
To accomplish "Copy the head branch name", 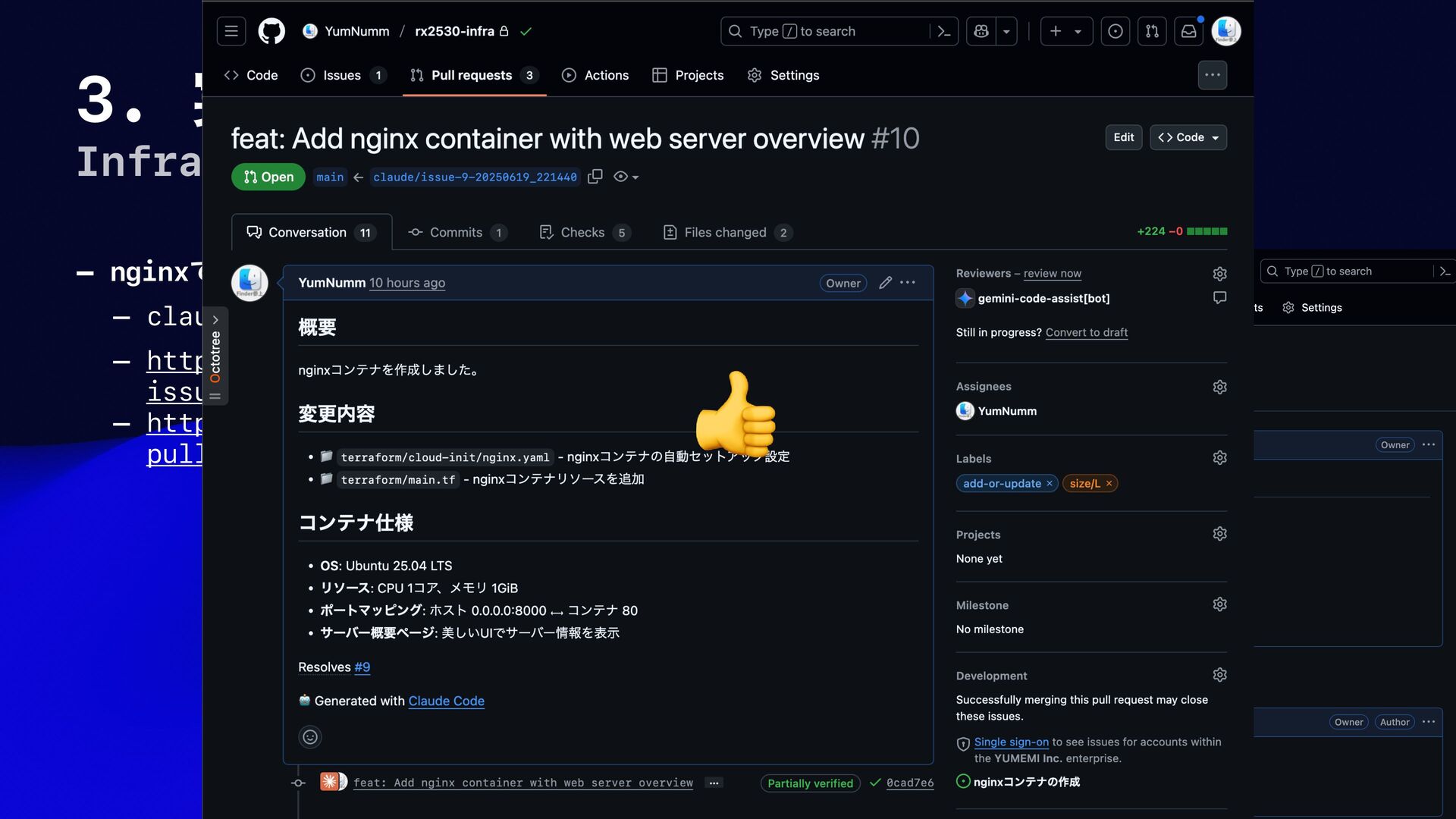I will point(595,176).
